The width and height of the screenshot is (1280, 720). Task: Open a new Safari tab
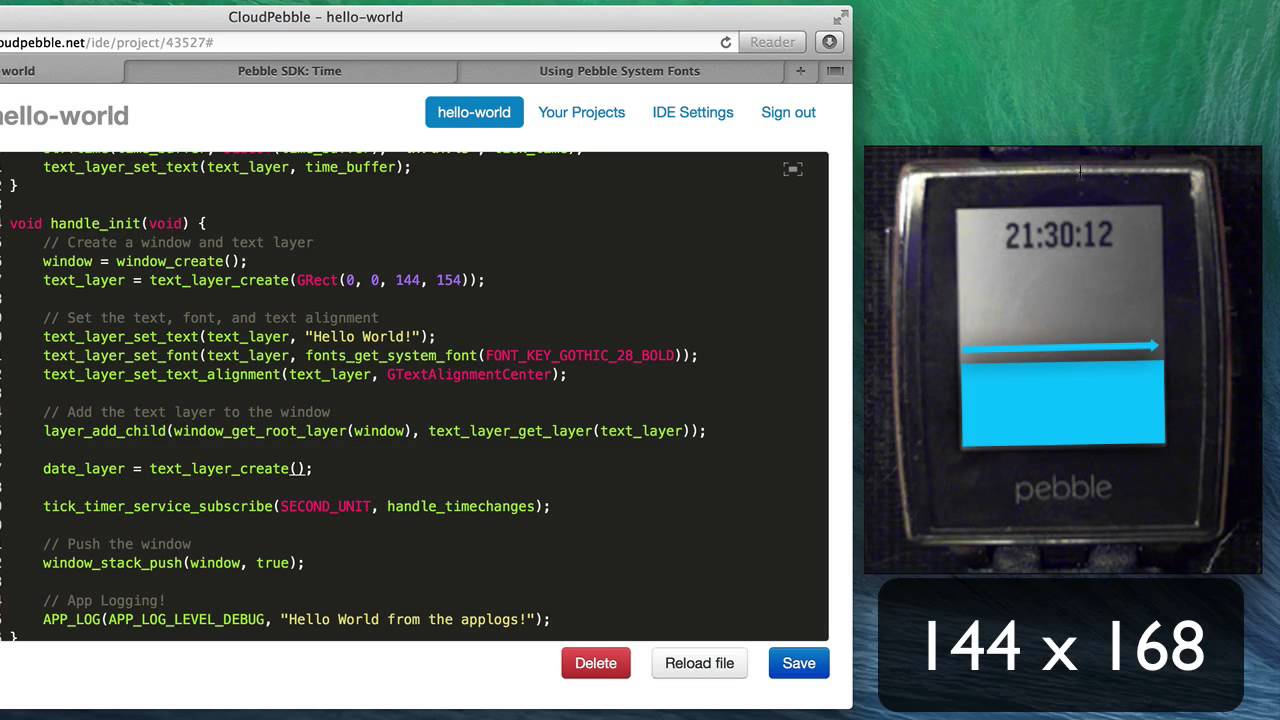[800, 71]
